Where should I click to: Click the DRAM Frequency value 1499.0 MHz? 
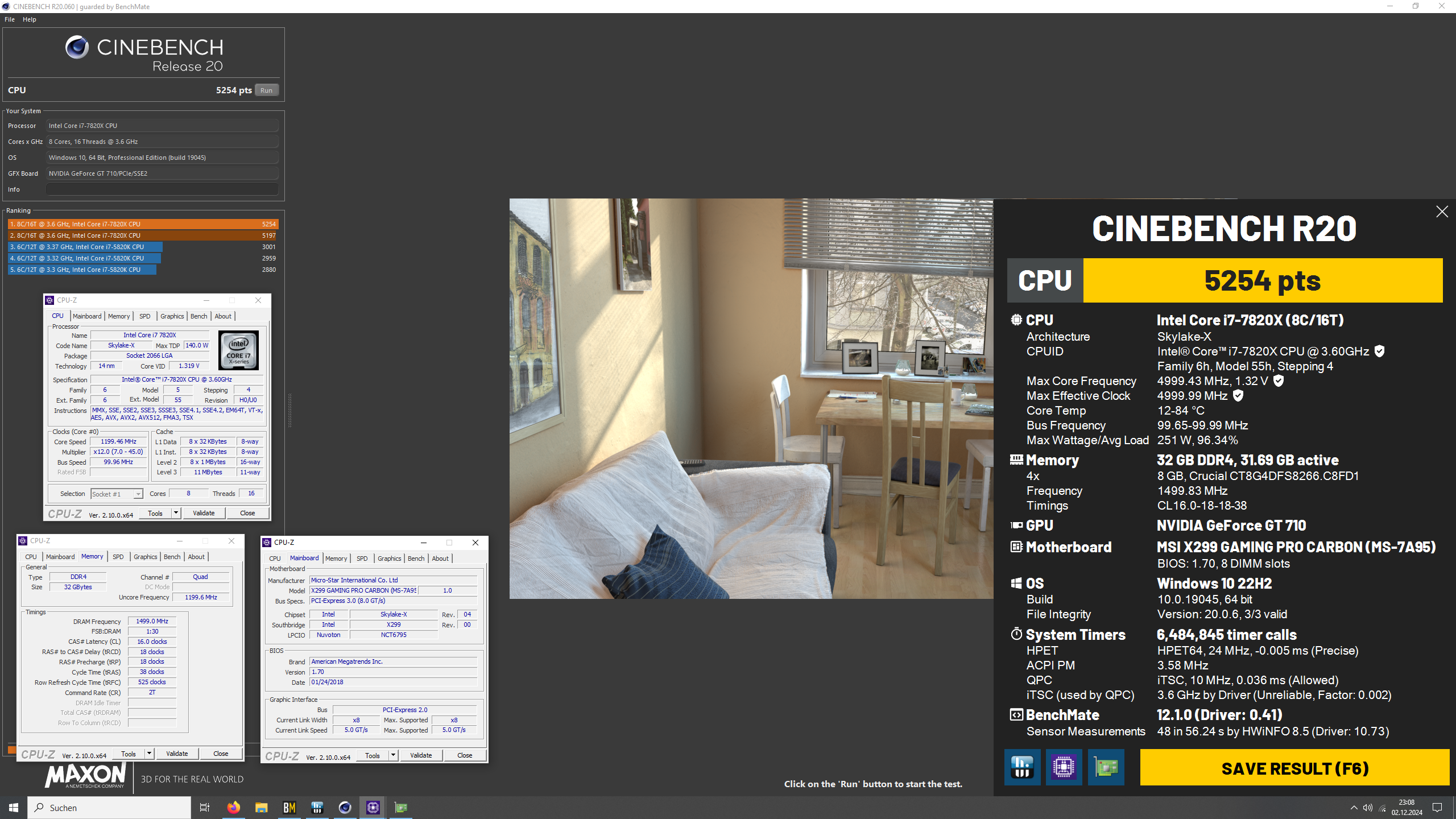[152, 621]
